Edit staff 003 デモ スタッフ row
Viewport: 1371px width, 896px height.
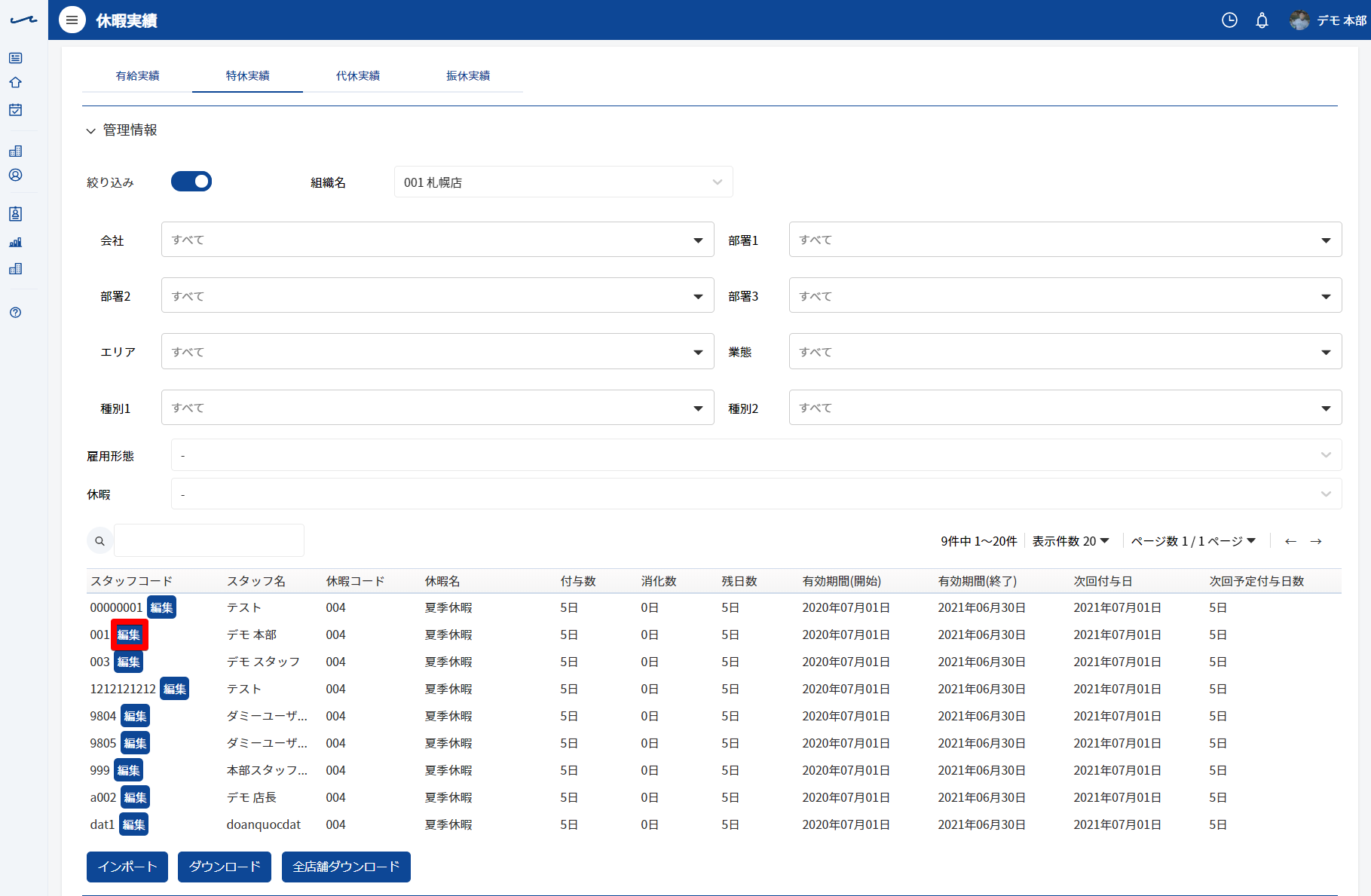(x=128, y=662)
